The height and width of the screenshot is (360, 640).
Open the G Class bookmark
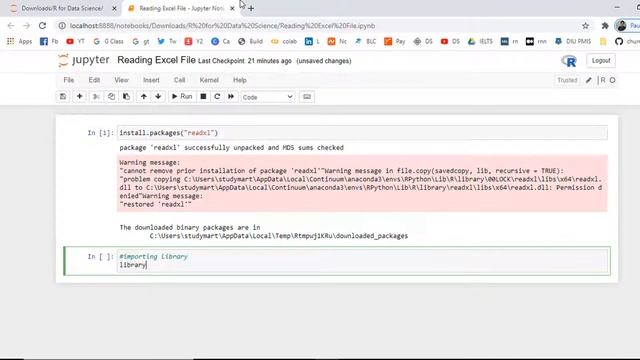(x=108, y=41)
